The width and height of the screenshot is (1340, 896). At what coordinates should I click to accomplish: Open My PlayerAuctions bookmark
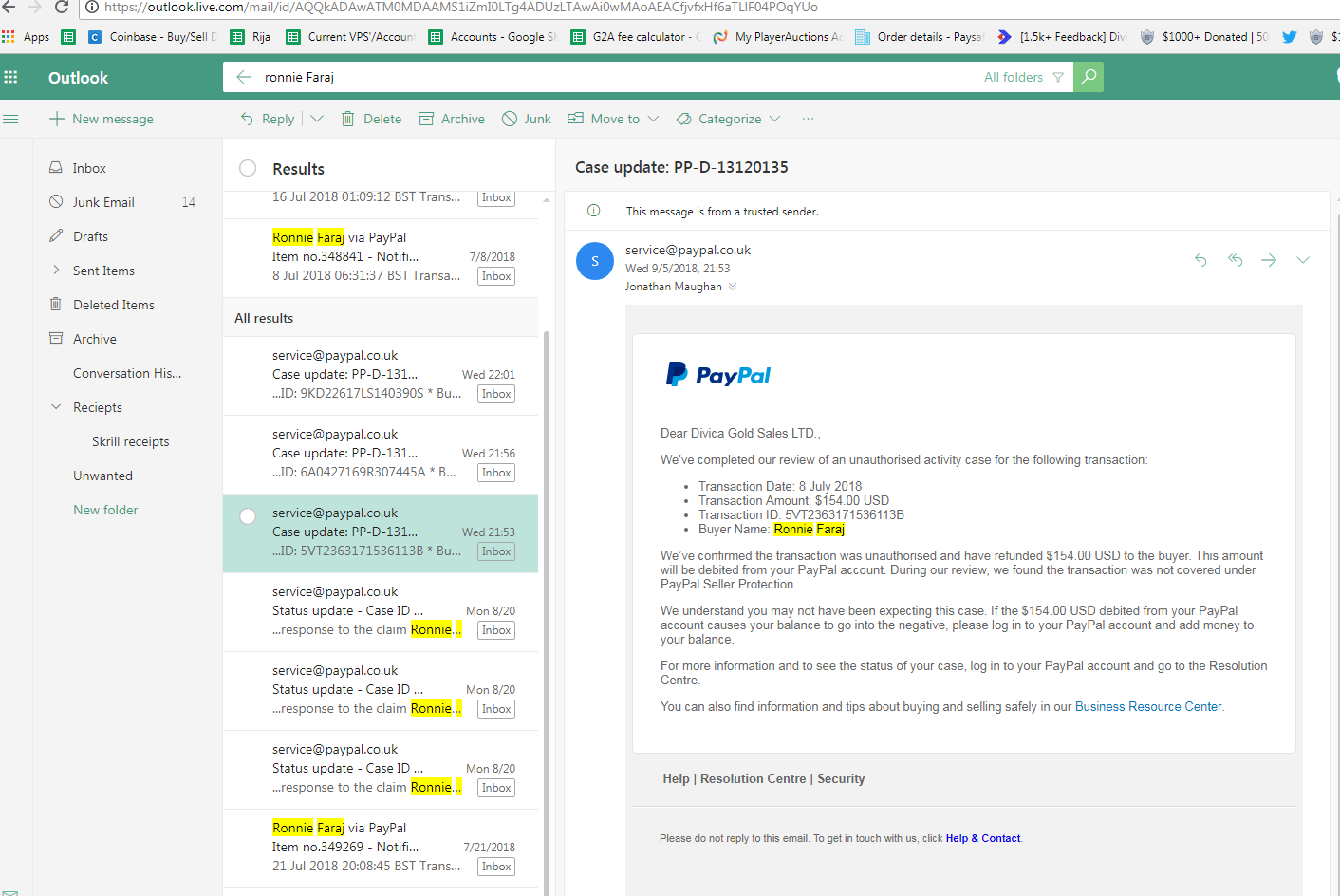[x=777, y=37]
